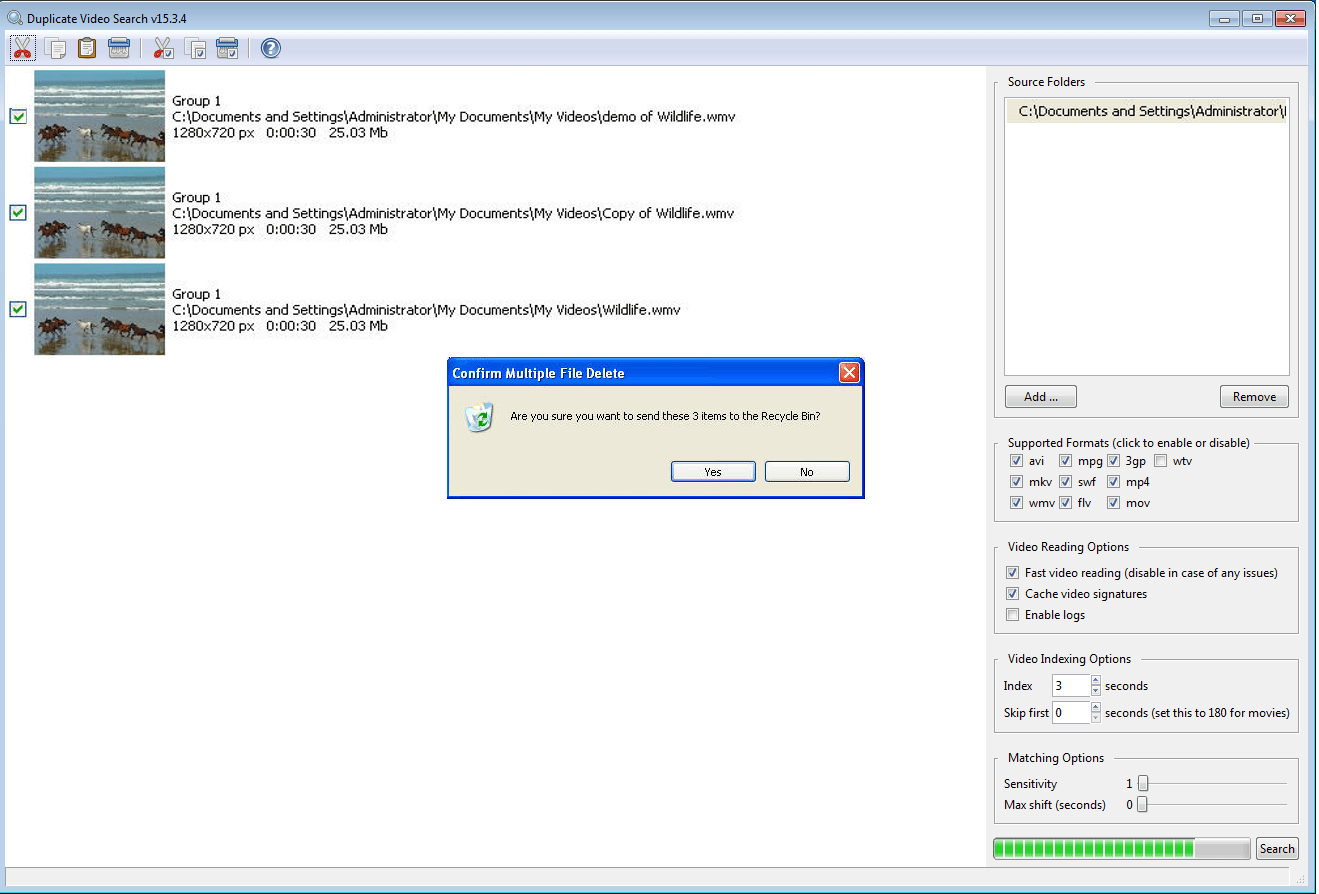Close the Confirm Multiple File Delete dialog
Image resolution: width=1319 pixels, height=894 pixels.
pos(849,373)
